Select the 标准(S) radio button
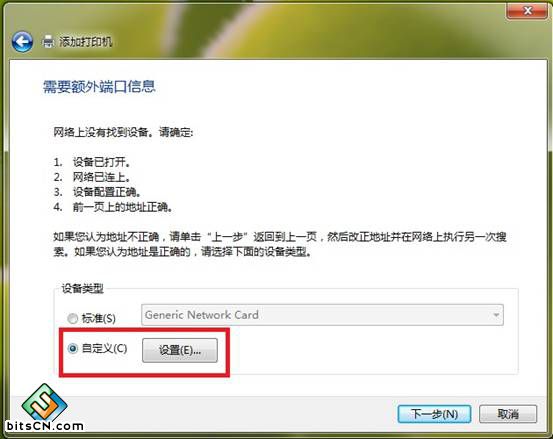Screen dimensions: 553x439 (x=73, y=318)
